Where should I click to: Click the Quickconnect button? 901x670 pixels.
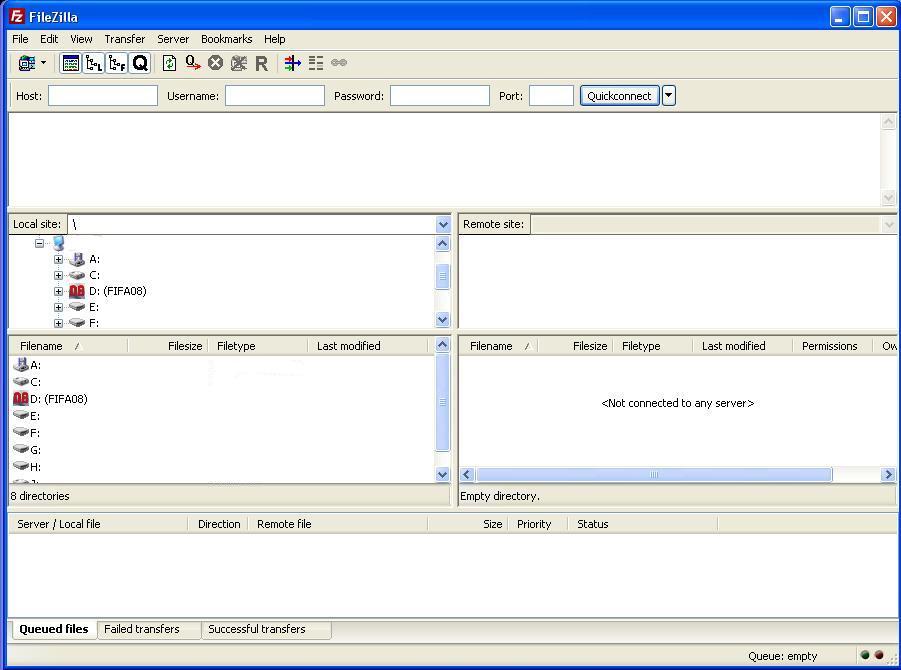(x=619, y=95)
